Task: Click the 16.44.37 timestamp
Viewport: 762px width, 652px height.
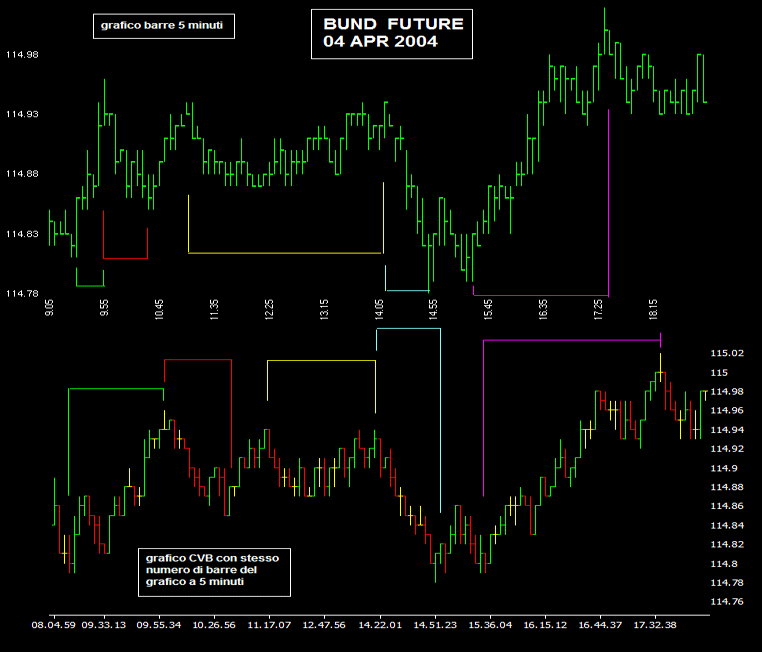Action: click(x=600, y=625)
